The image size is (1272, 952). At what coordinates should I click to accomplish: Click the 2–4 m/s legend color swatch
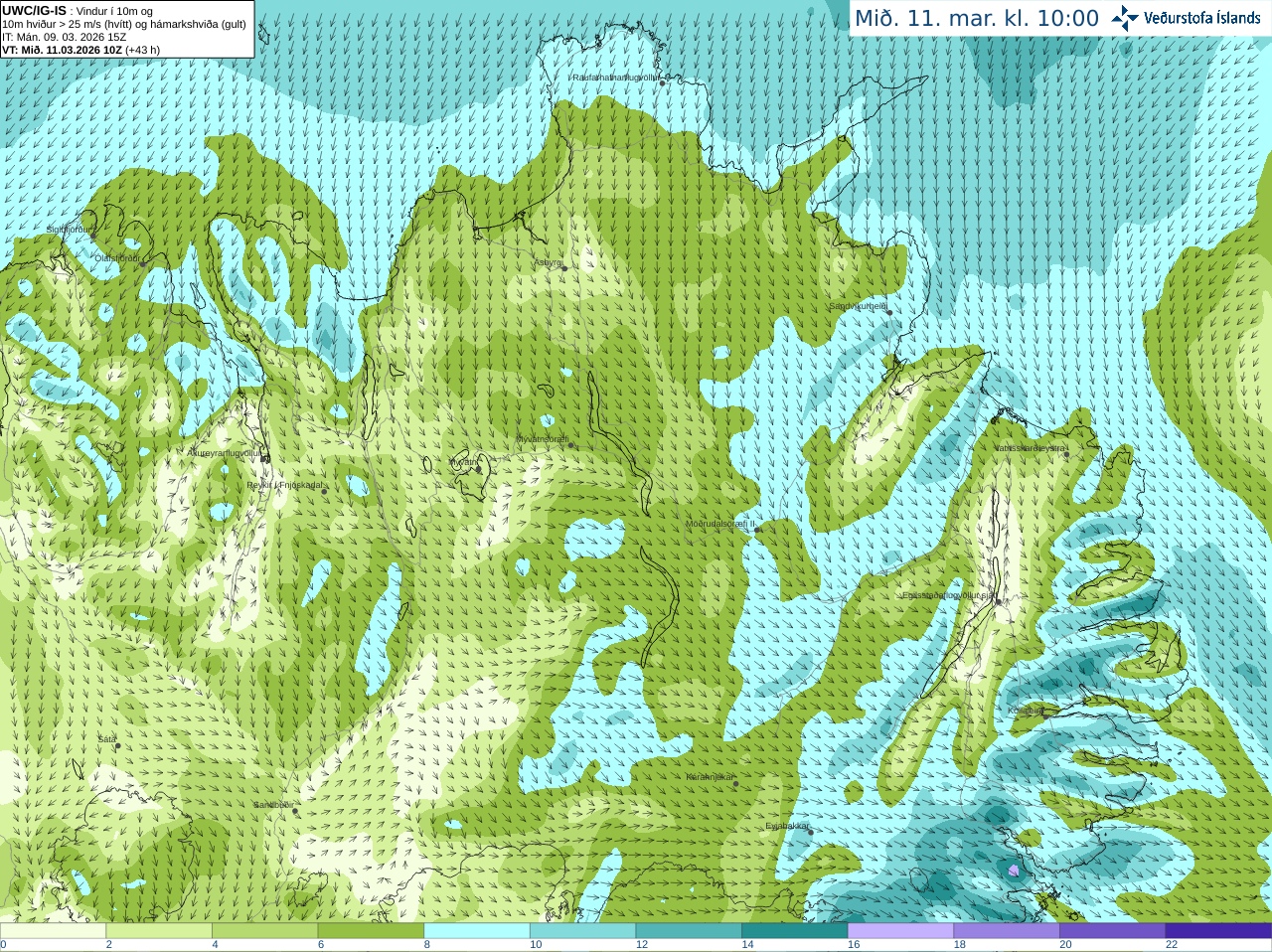[159, 931]
